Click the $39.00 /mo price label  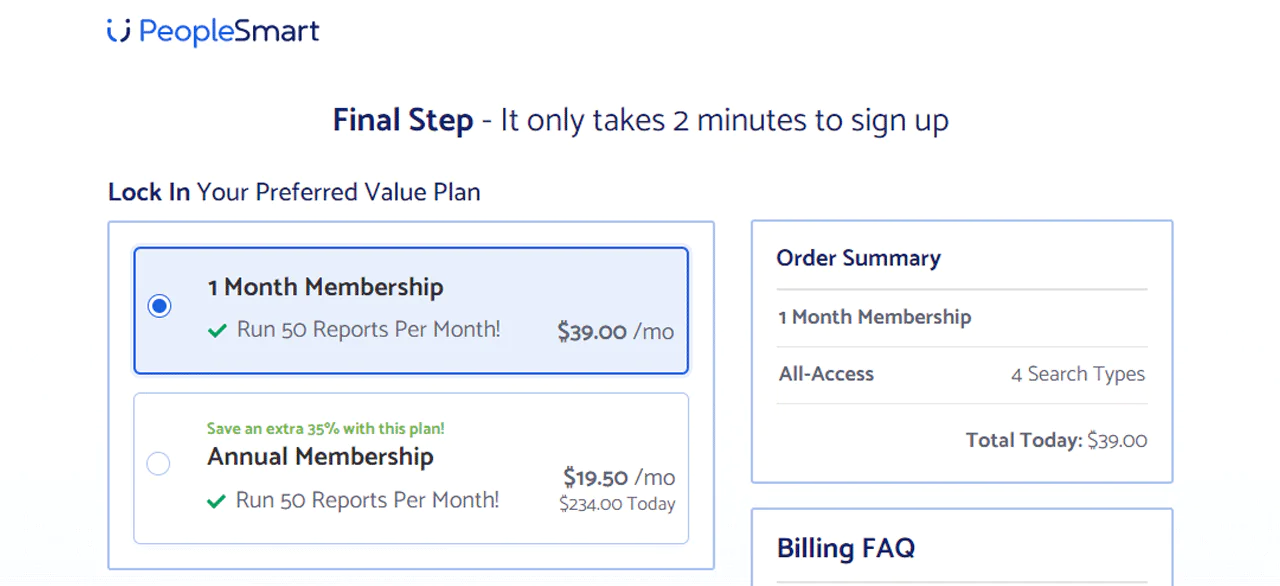point(615,332)
